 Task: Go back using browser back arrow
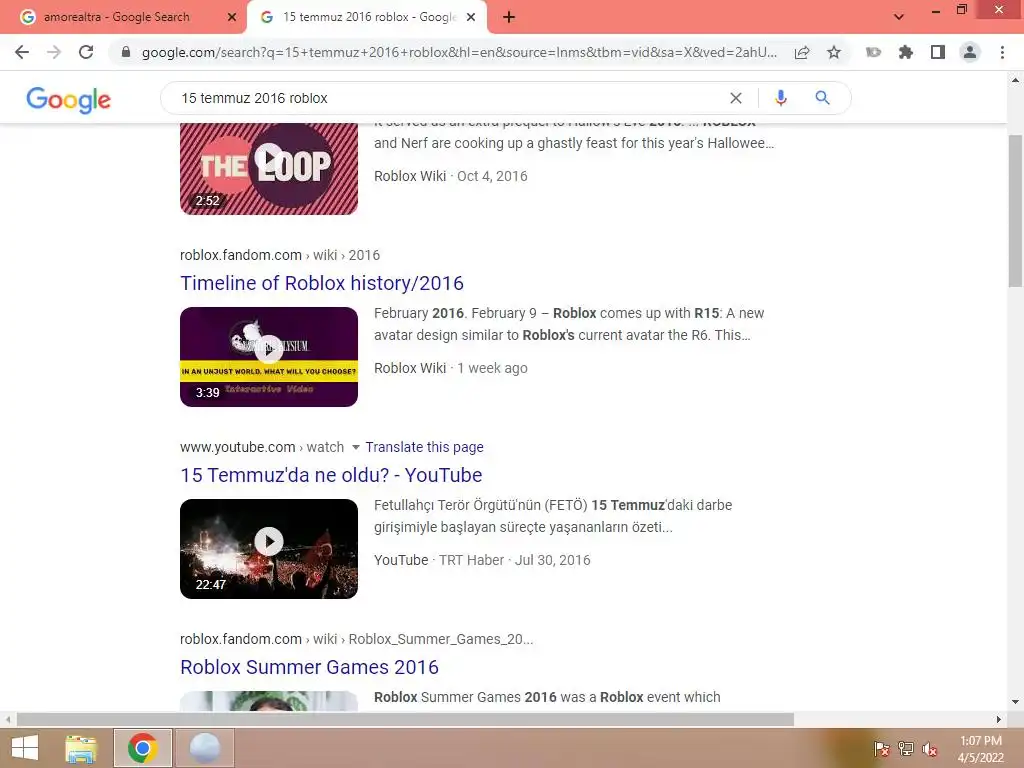22,52
